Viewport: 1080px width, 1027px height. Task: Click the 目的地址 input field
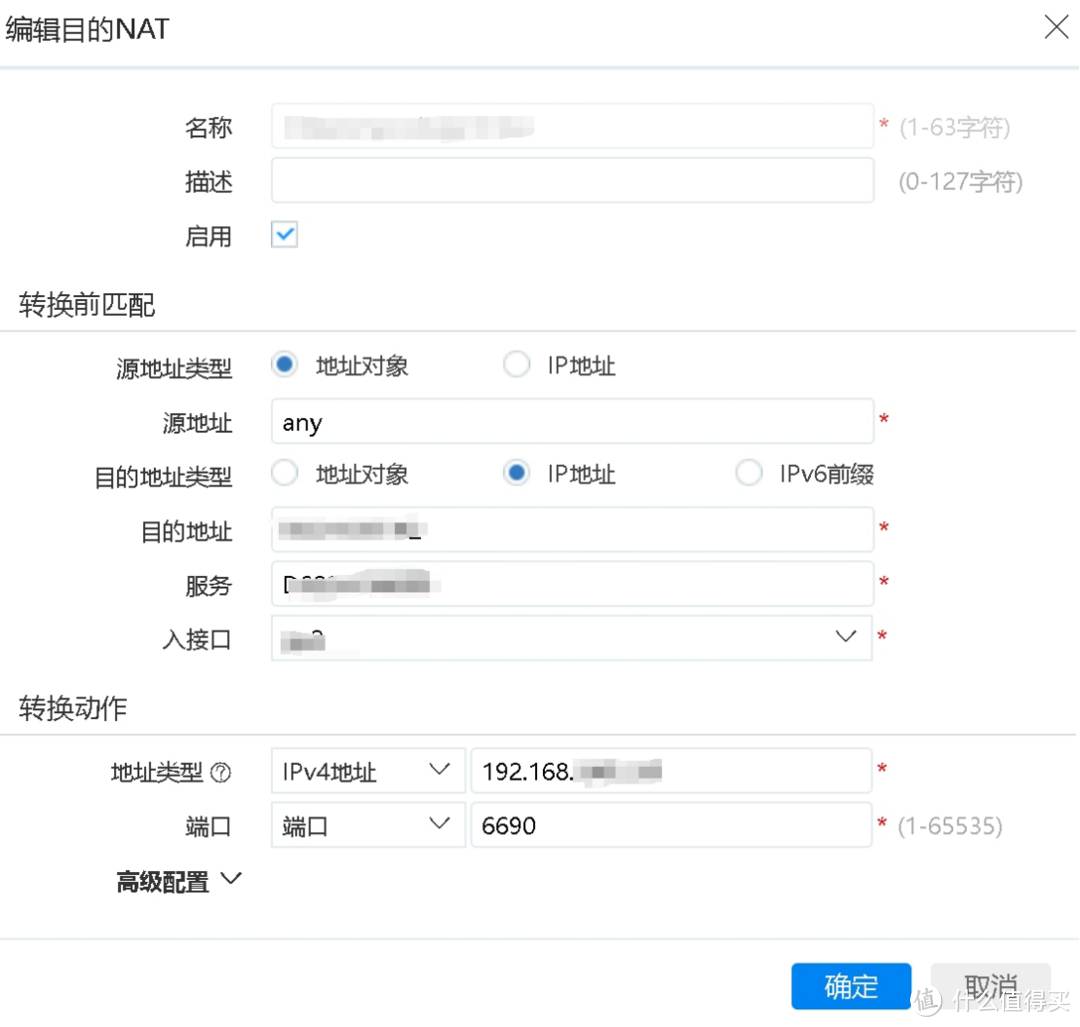pyautogui.click(x=572, y=529)
